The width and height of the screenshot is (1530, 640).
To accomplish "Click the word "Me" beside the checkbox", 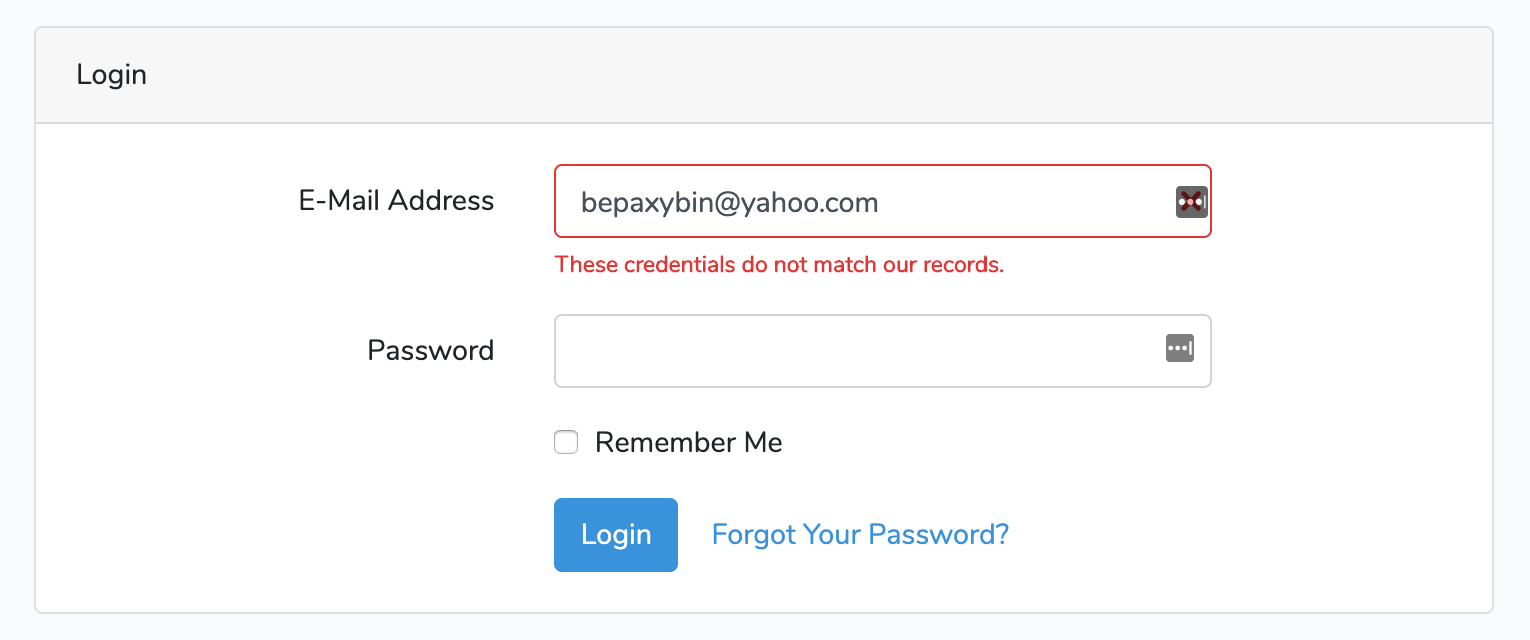I will [x=762, y=442].
